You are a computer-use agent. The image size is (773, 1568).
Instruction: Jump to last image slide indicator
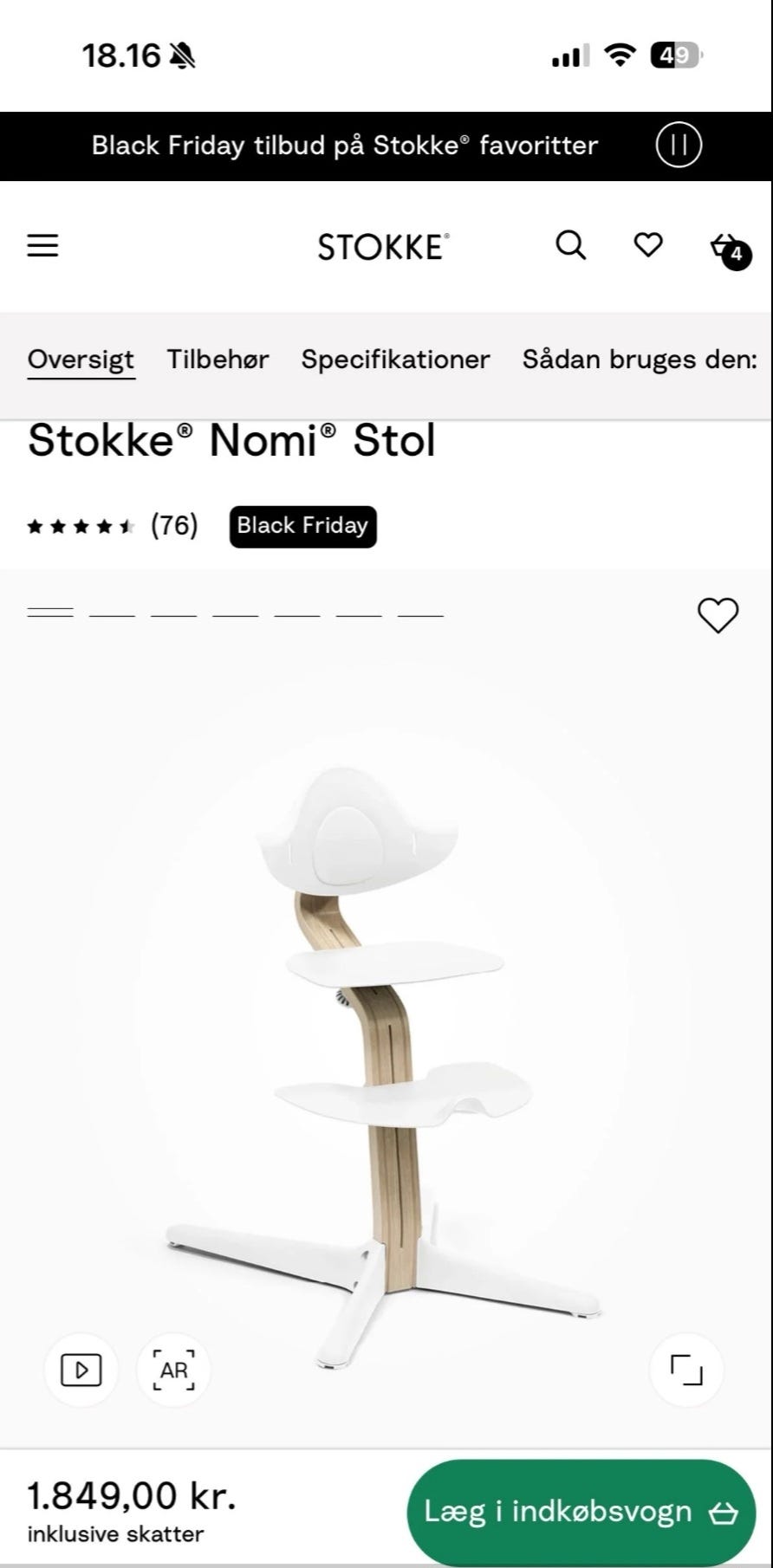point(420,614)
